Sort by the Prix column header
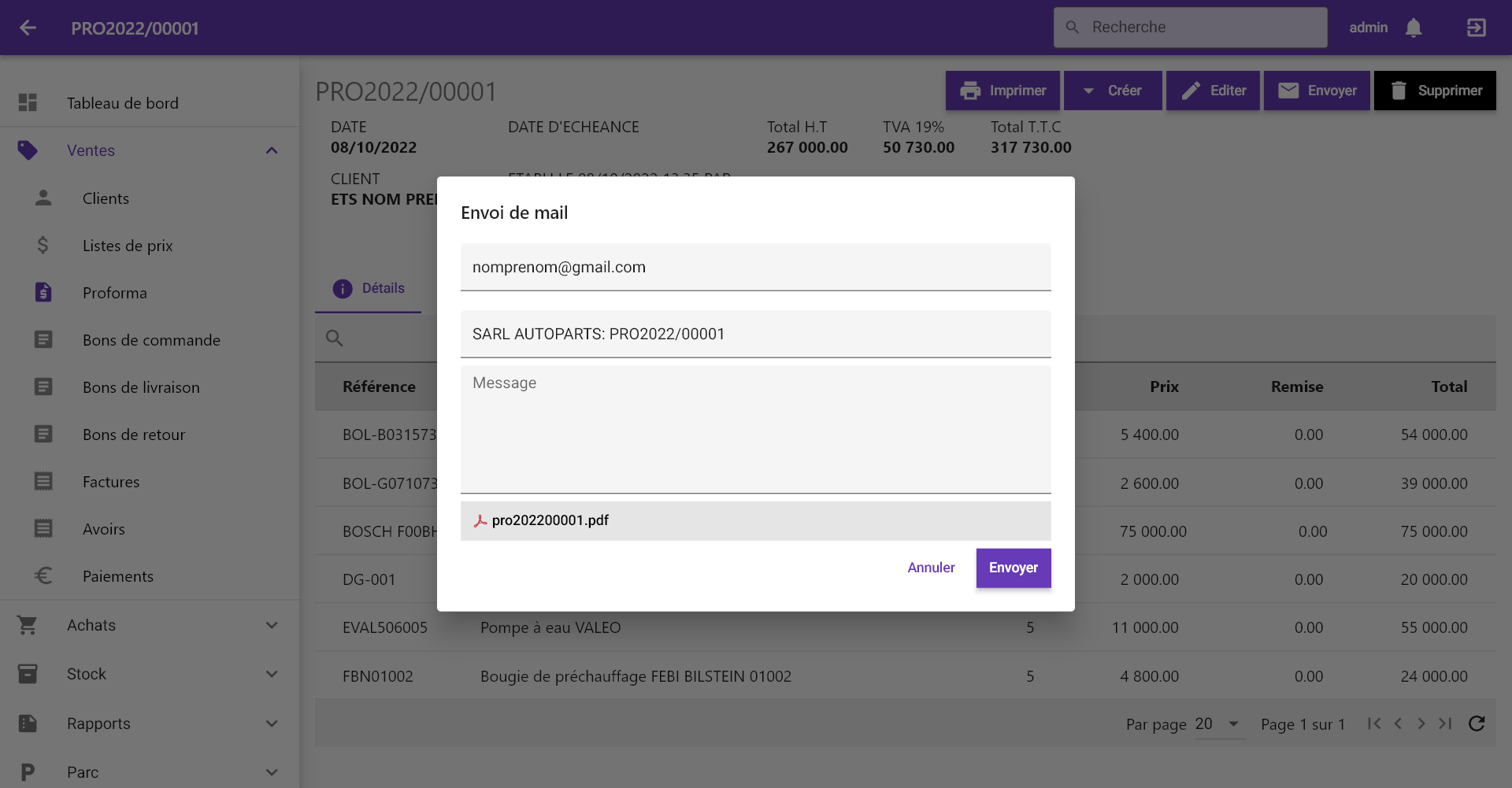The image size is (1512, 788). point(1164,387)
